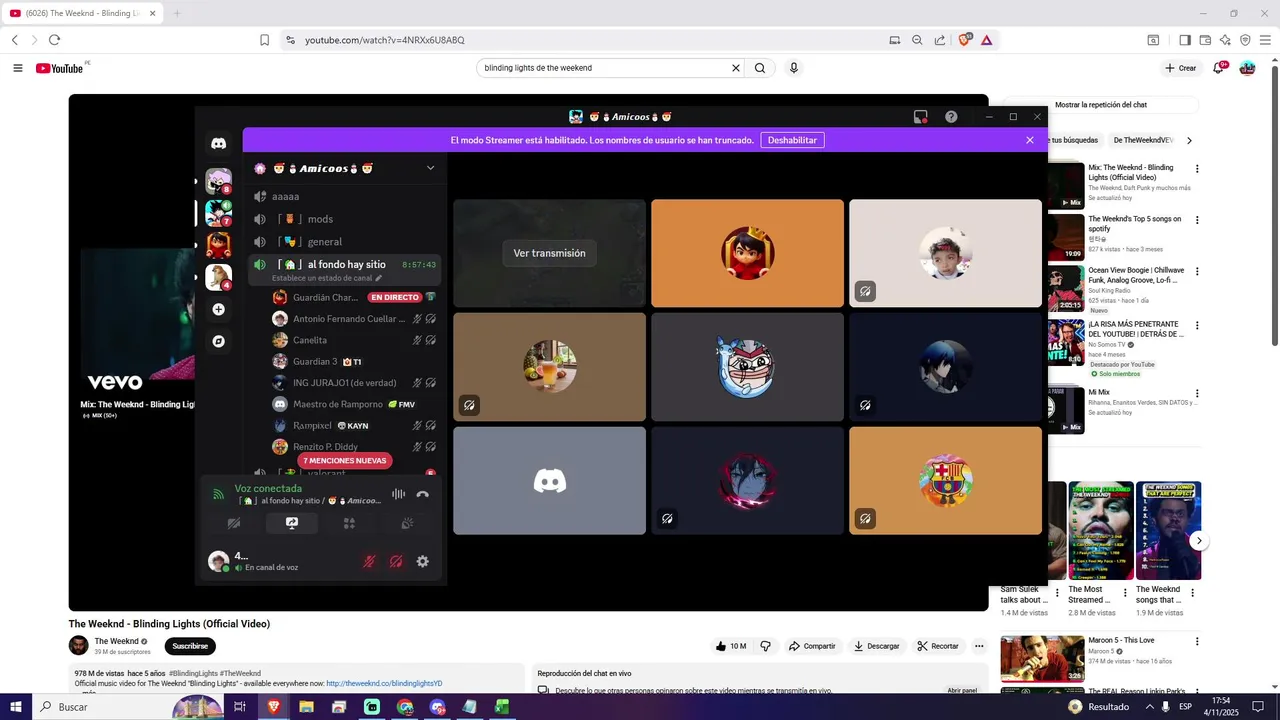The image size is (1280, 720).
Task: Open File Explorer from taskbar
Action: click(x=306, y=707)
